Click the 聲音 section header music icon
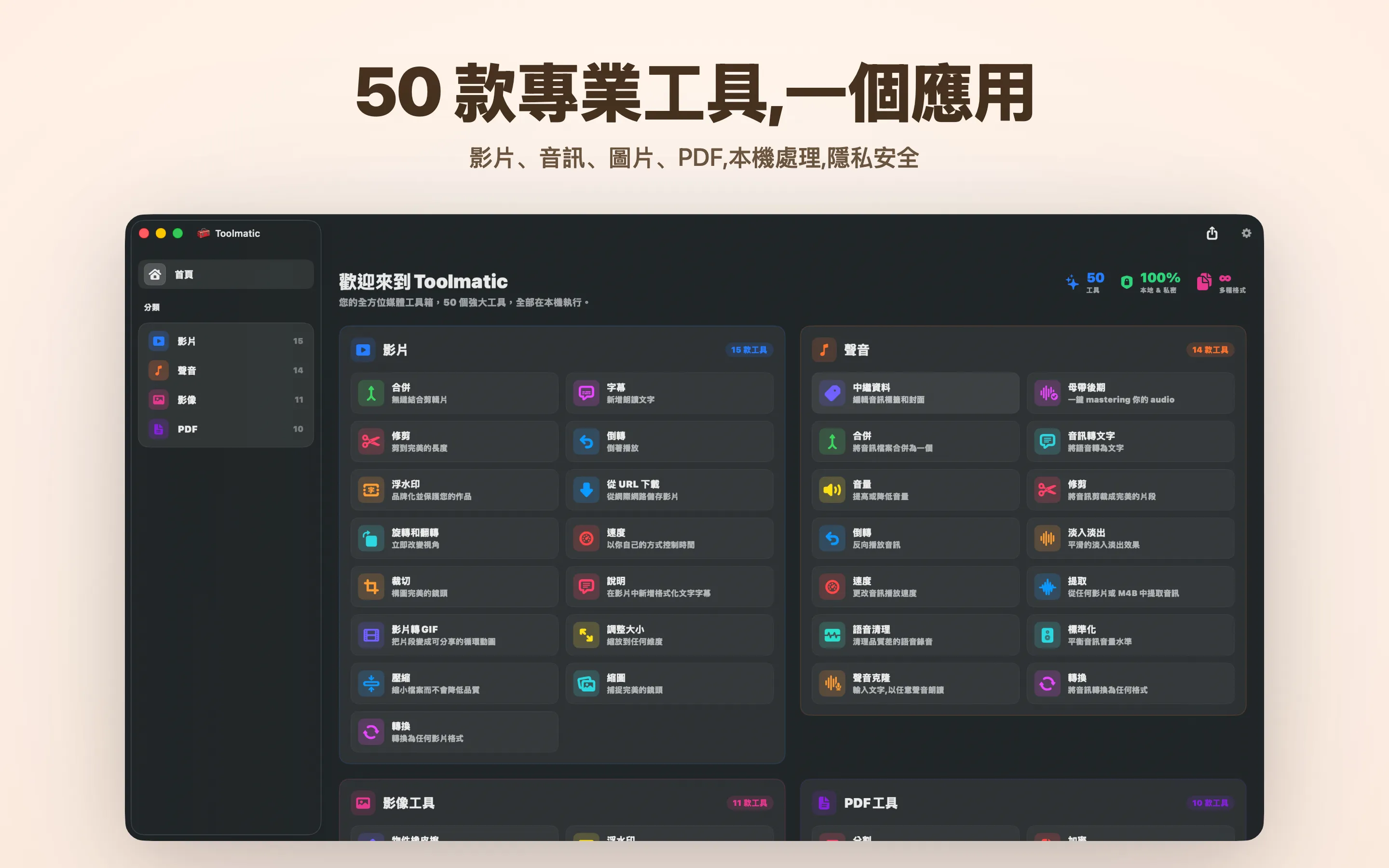The height and width of the screenshot is (868, 1389). [824, 350]
